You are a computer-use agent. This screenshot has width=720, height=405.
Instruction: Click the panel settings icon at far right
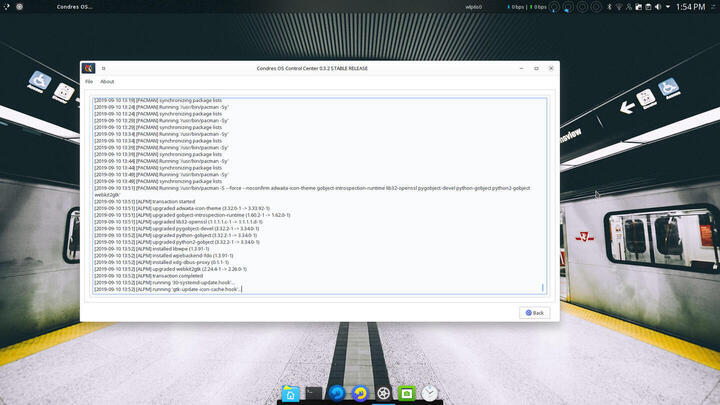click(714, 7)
